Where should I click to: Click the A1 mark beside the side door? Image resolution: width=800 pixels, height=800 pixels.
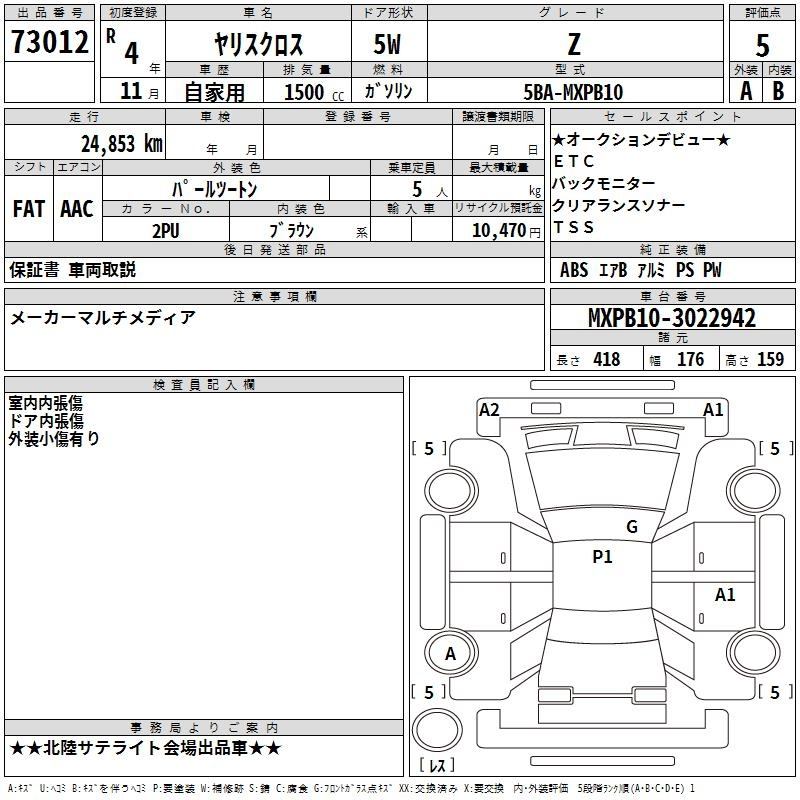(725, 595)
